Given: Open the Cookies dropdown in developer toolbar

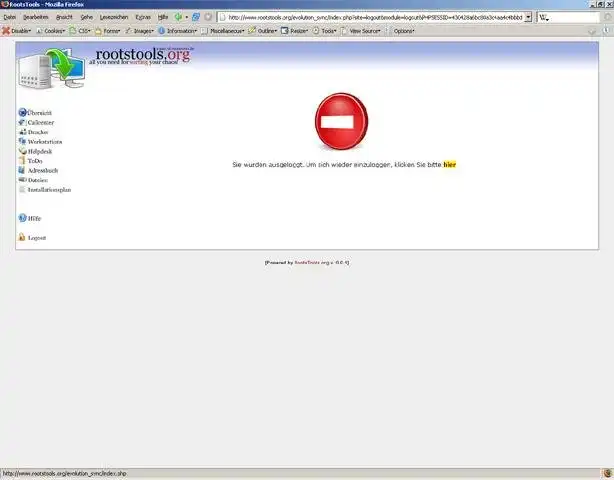Looking at the screenshot, I should [x=51, y=31].
